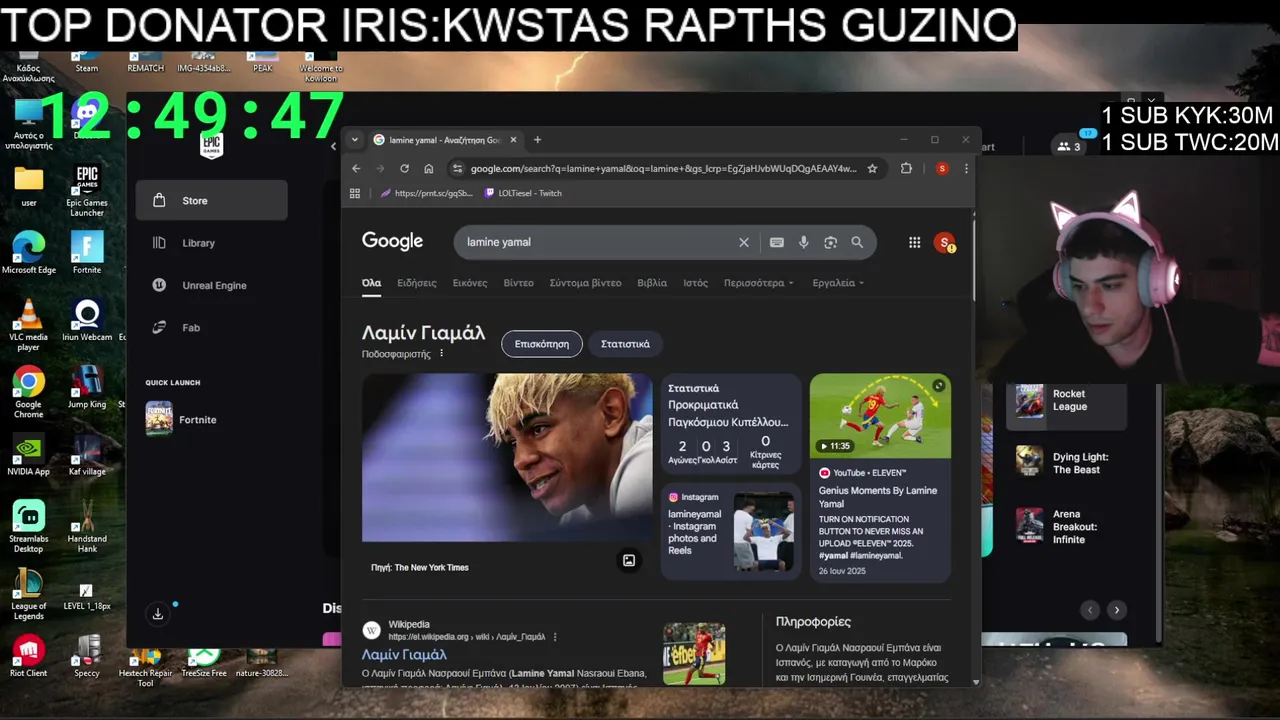Viewport: 1280px width, 720px height.
Task: Open Wikipedia result options menu
Action: (555, 637)
